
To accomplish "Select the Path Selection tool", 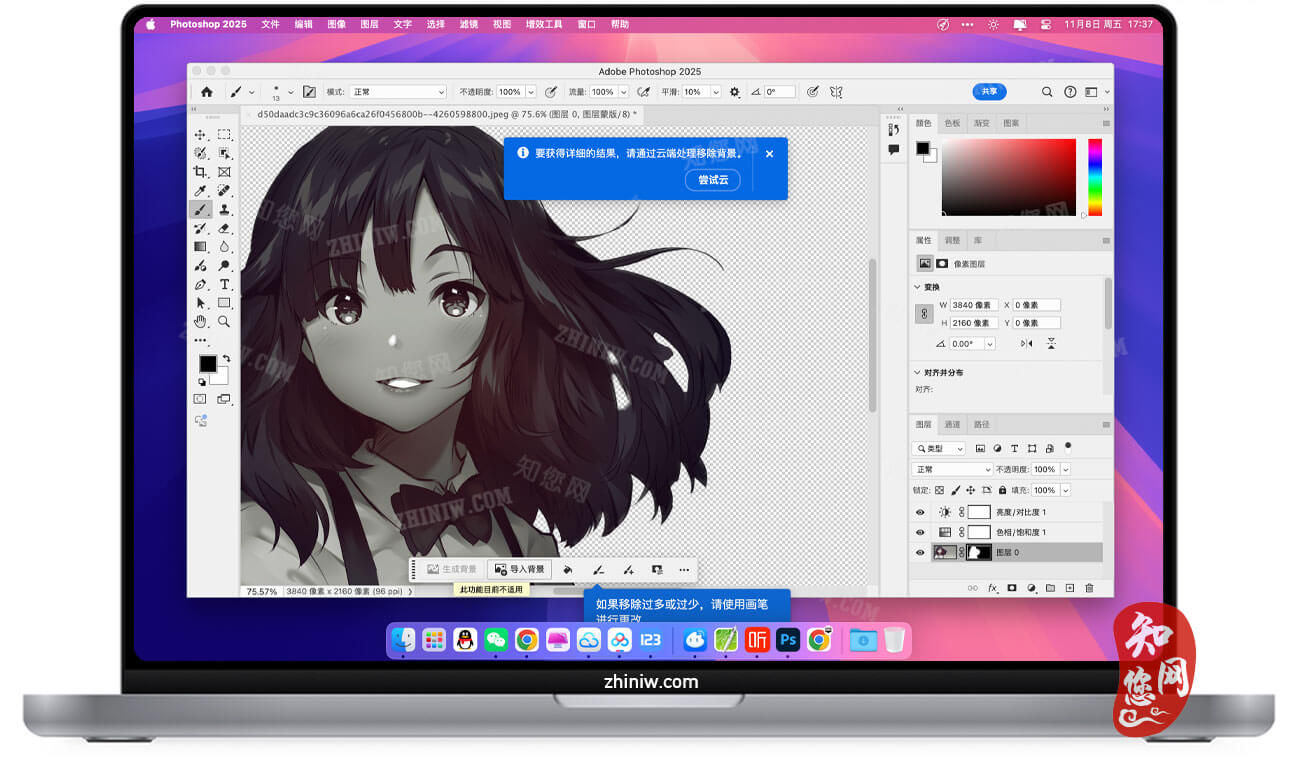I will (200, 303).
